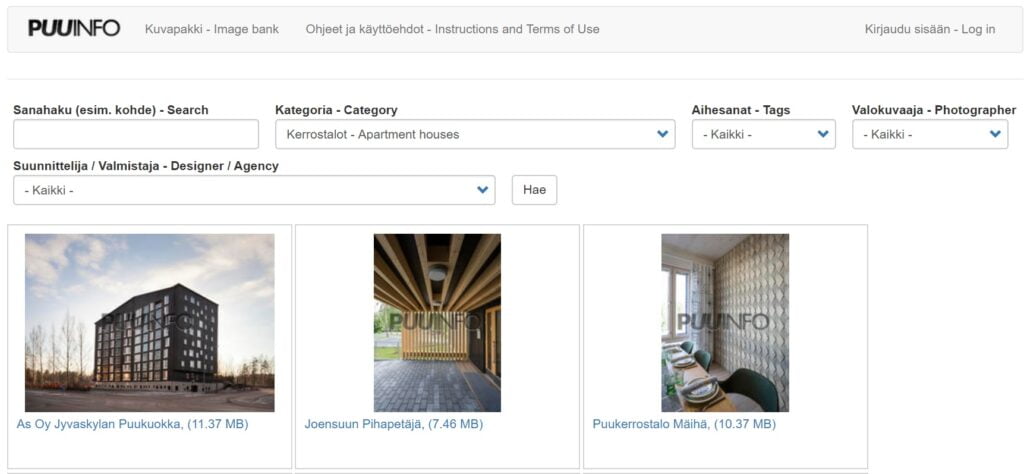Open Instructions and Terms of Use
1024x474 pixels.
pos(452,29)
